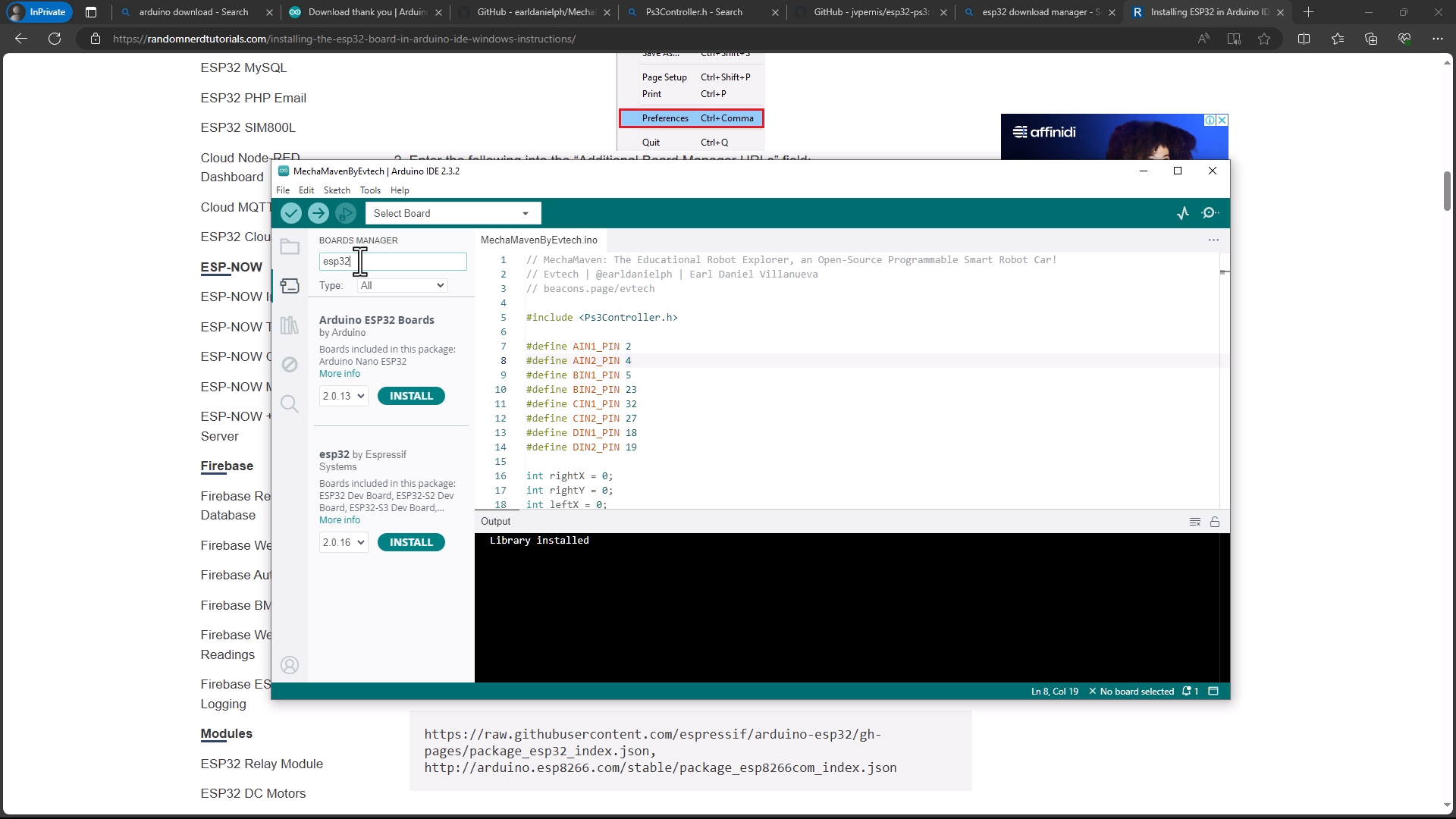Click 'No board selected' in status bar
The image size is (1456, 819).
1131,692
